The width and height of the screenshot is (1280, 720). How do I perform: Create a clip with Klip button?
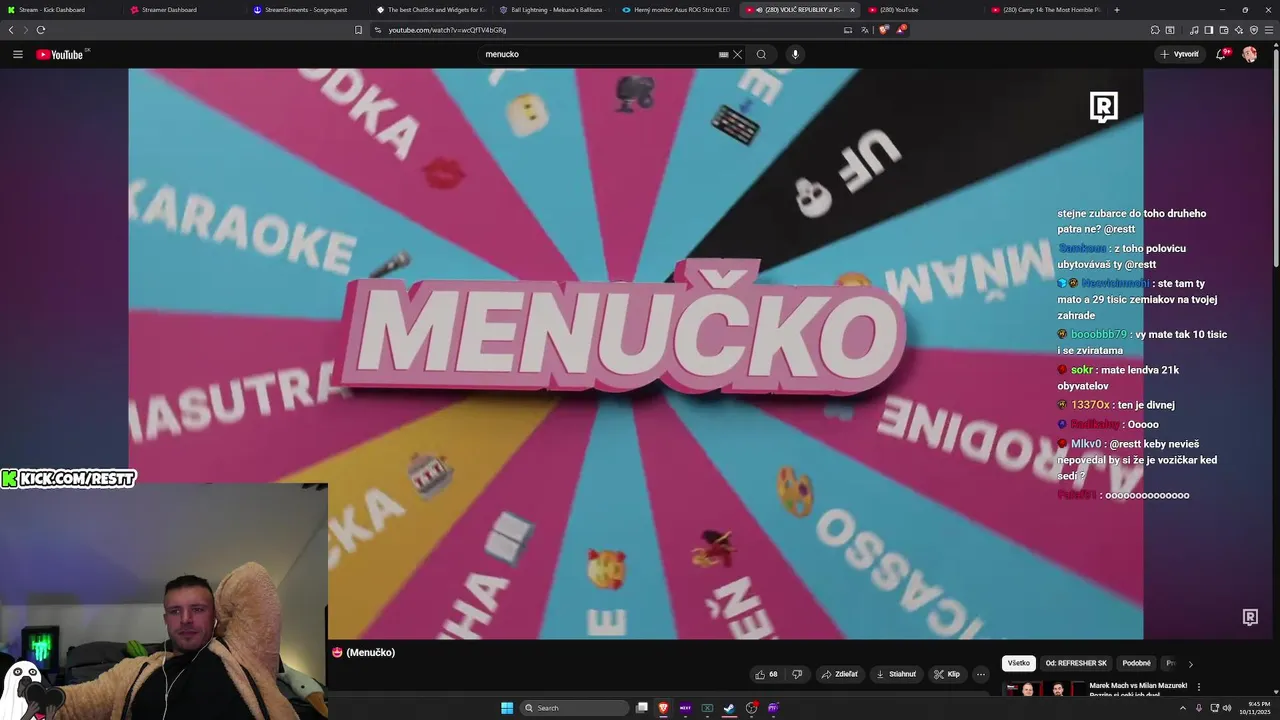tap(947, 674)
